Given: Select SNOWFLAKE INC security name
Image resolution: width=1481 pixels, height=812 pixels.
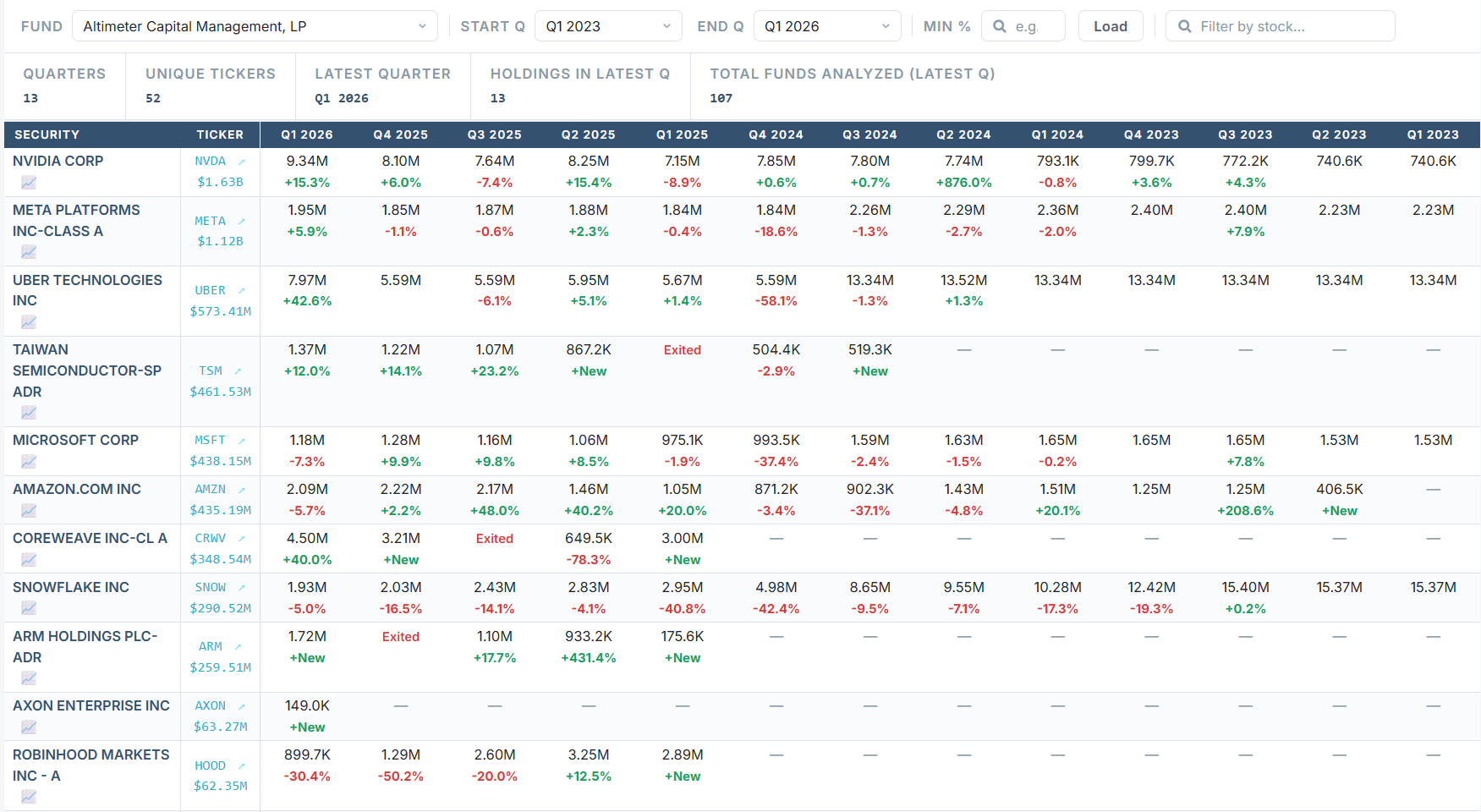Looking at the screenshot, I should [x=71, y=587].
